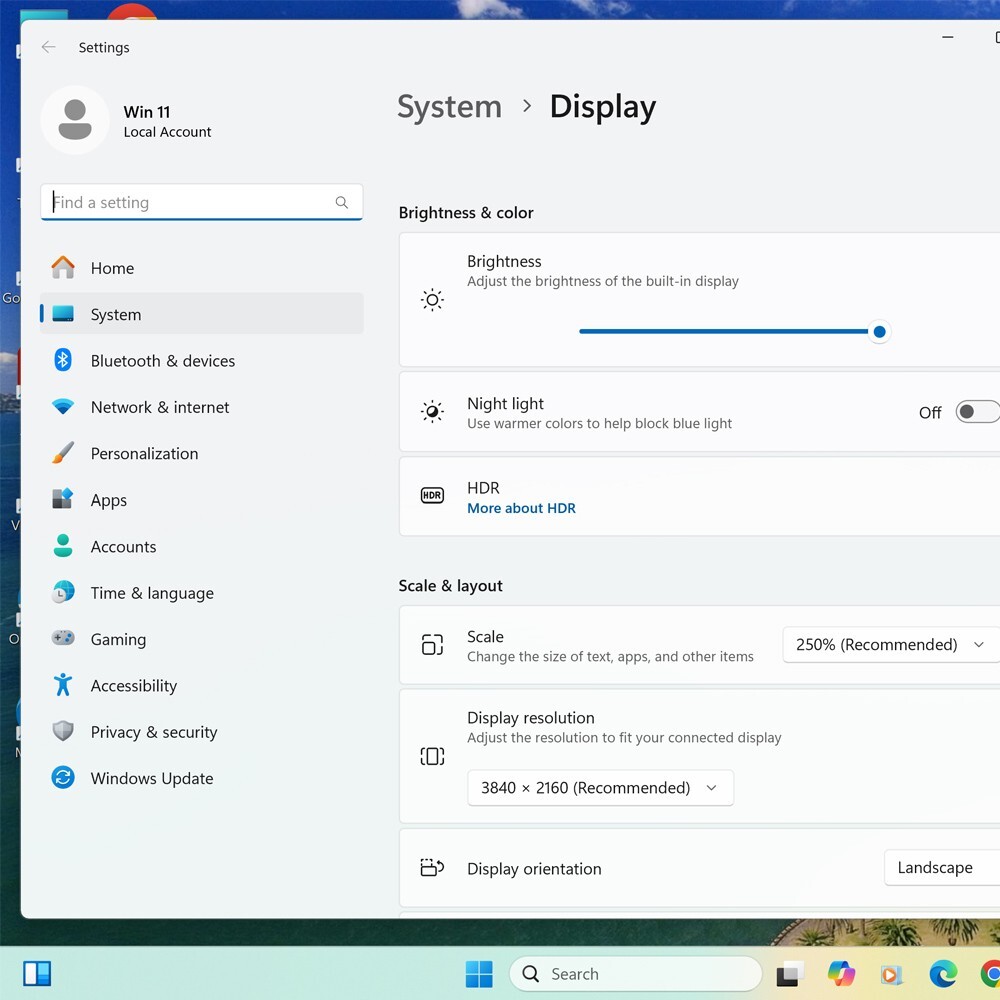The height and width of the screenshot is (1000, 1000).
Task: Click the Gaming controller icon
Action: 62,638
